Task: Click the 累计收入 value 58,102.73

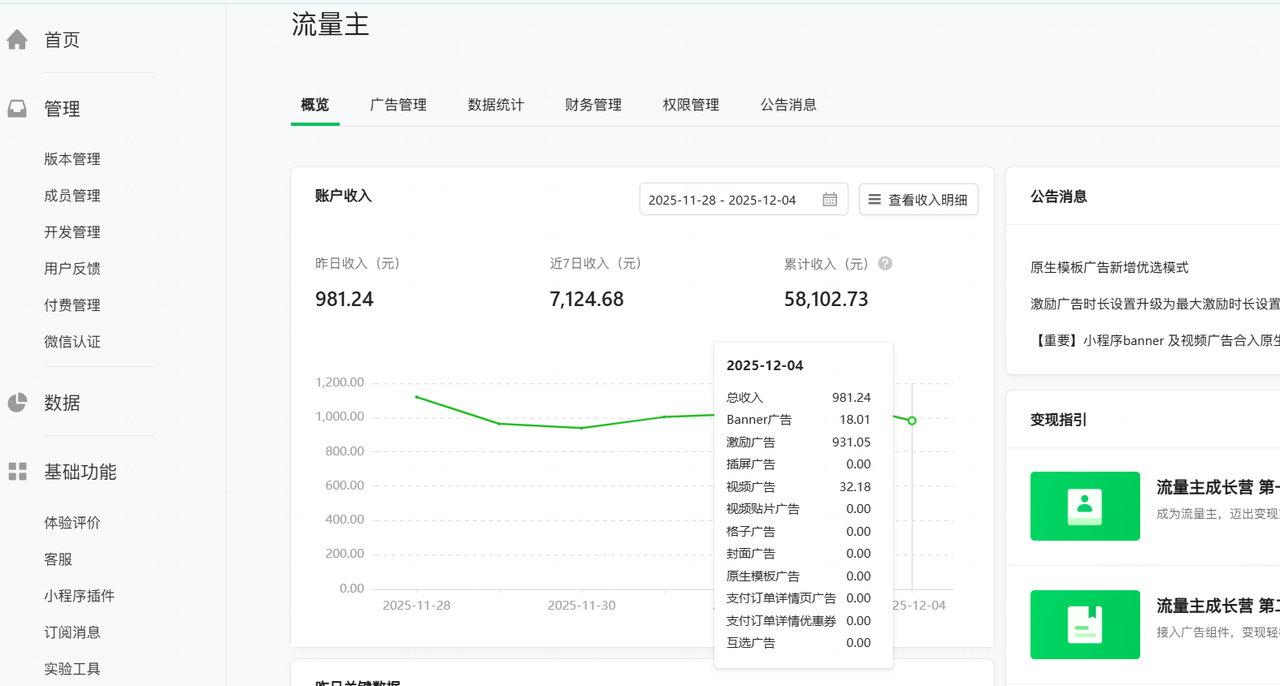Action: (x=826, y=299)
